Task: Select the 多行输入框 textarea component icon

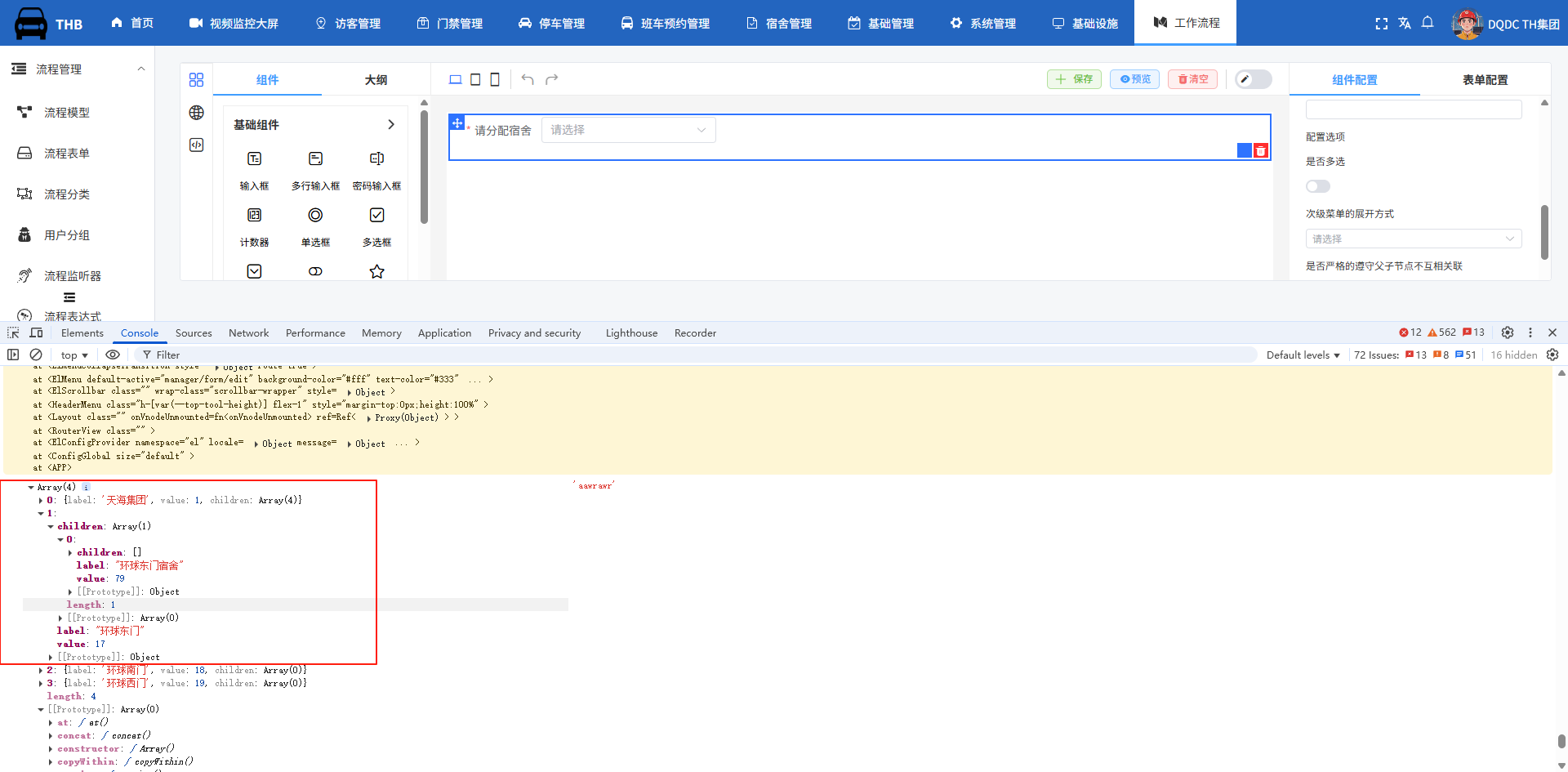Action: 315,158
